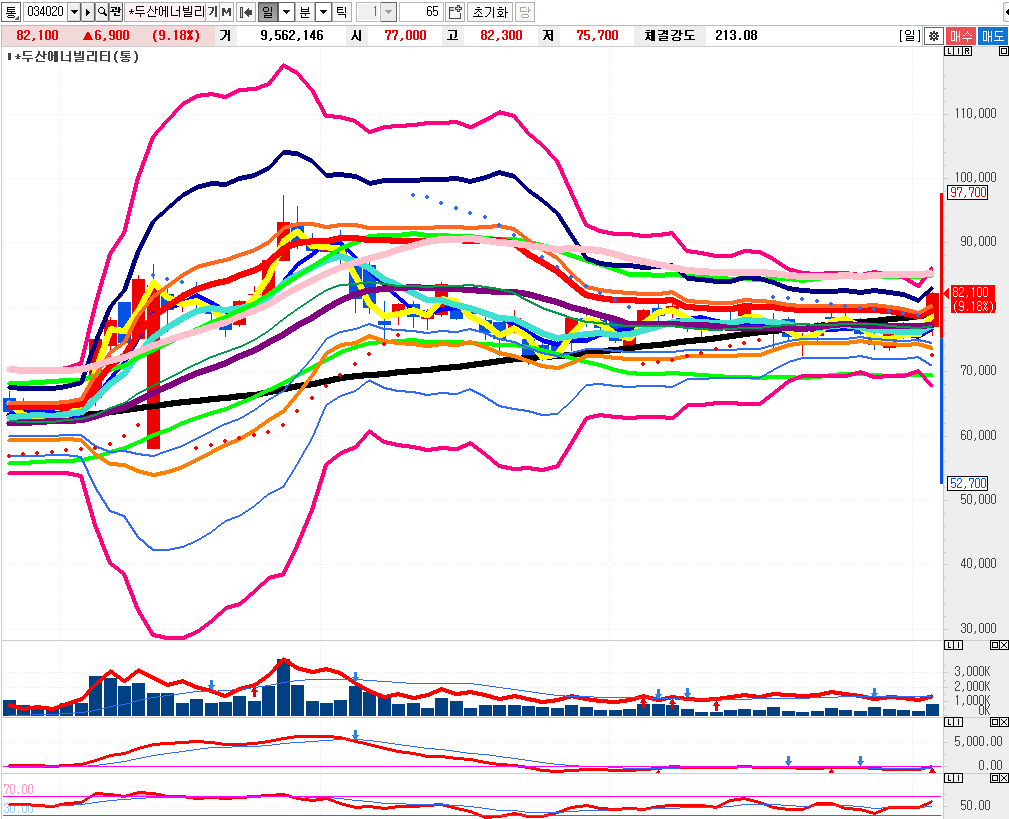The image size is (1009, 819).
Task: Click the '통' icon at toolbar left
Action: tap(11, 12)
